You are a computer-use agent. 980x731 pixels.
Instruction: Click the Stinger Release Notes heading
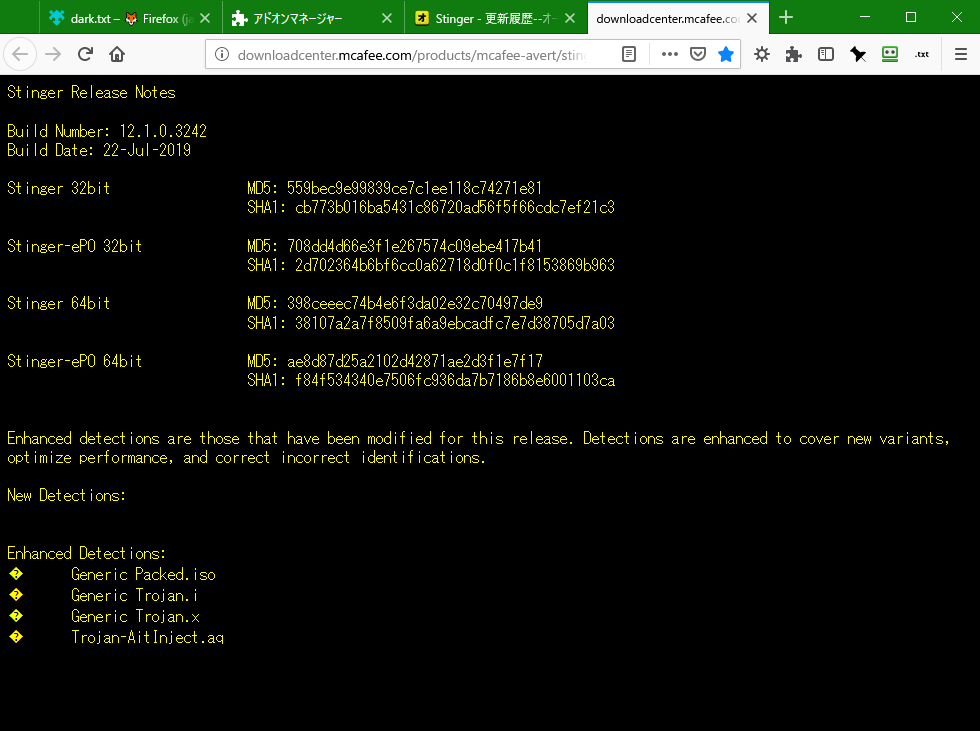tap(91, 92)
